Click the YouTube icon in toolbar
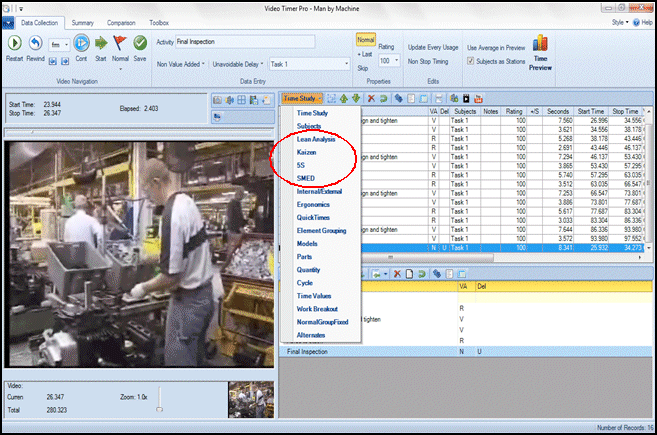Viewport: 657px width, 435px height. (x=478, y=98)
